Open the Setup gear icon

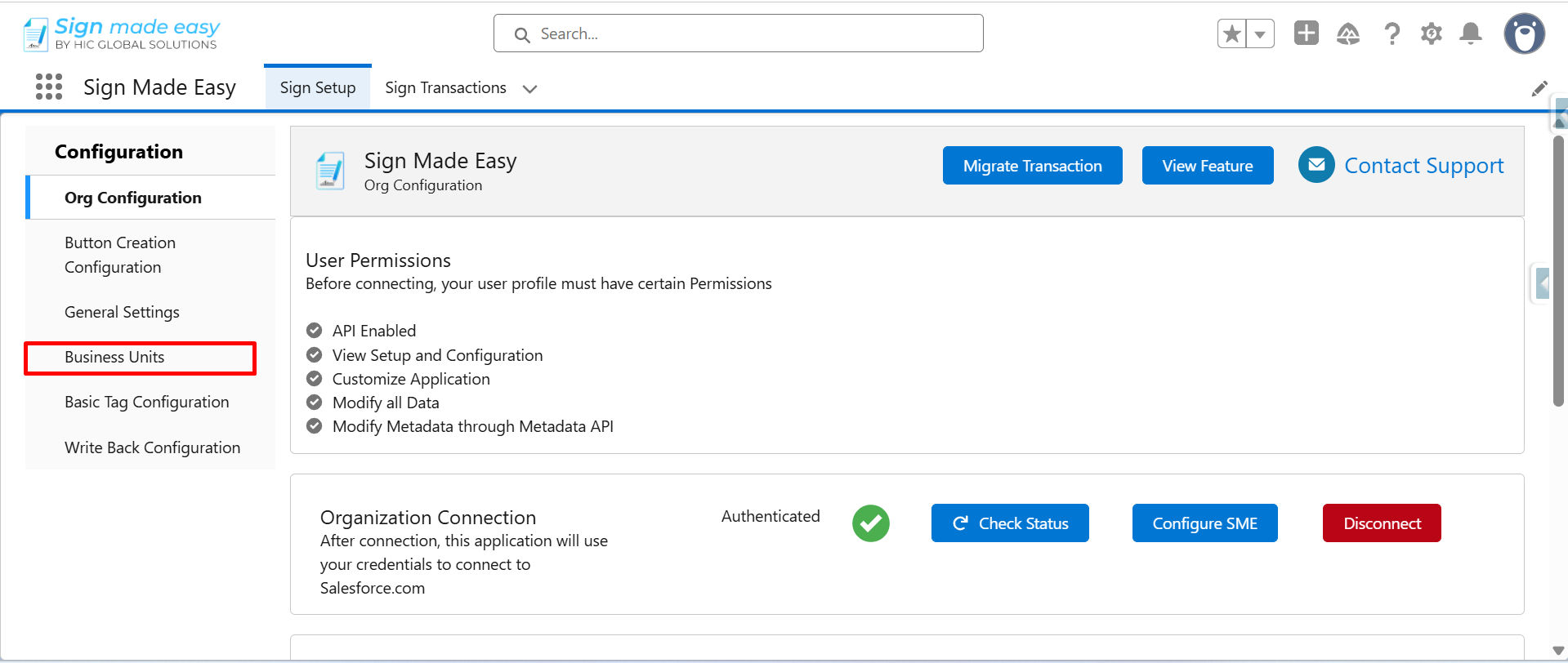pyautogui.click(x=1432, y=33)
